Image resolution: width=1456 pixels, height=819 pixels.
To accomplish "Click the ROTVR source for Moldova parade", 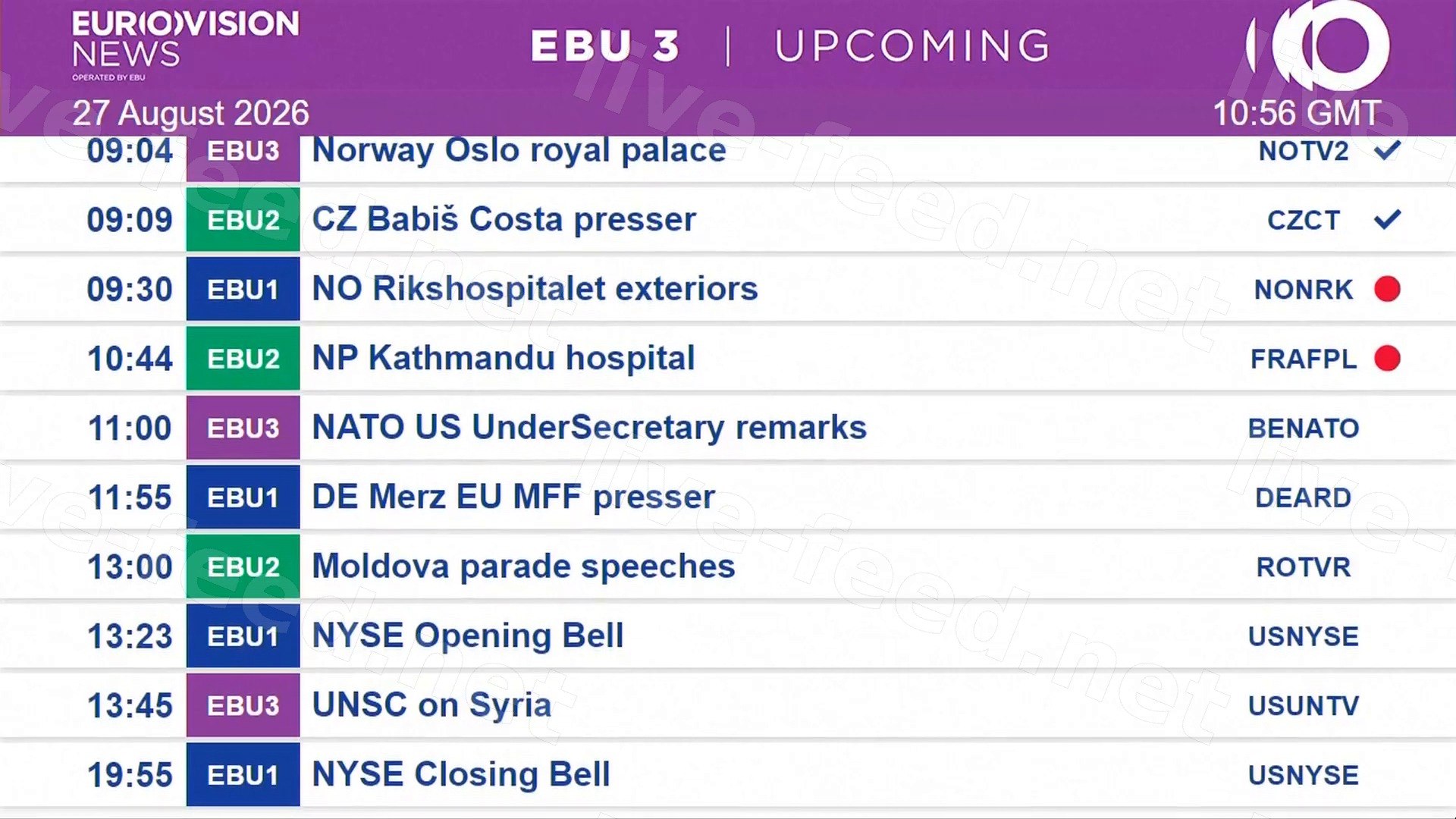I will tap(1303, 566).
